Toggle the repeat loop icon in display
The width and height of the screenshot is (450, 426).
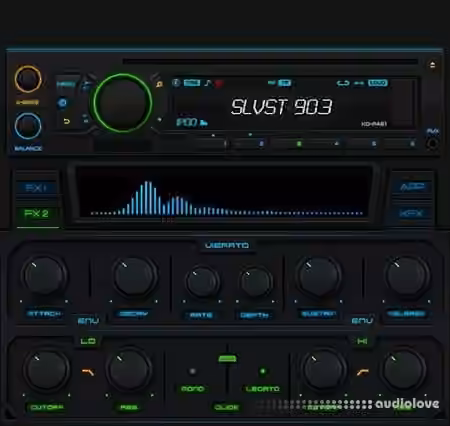point(343,83)
